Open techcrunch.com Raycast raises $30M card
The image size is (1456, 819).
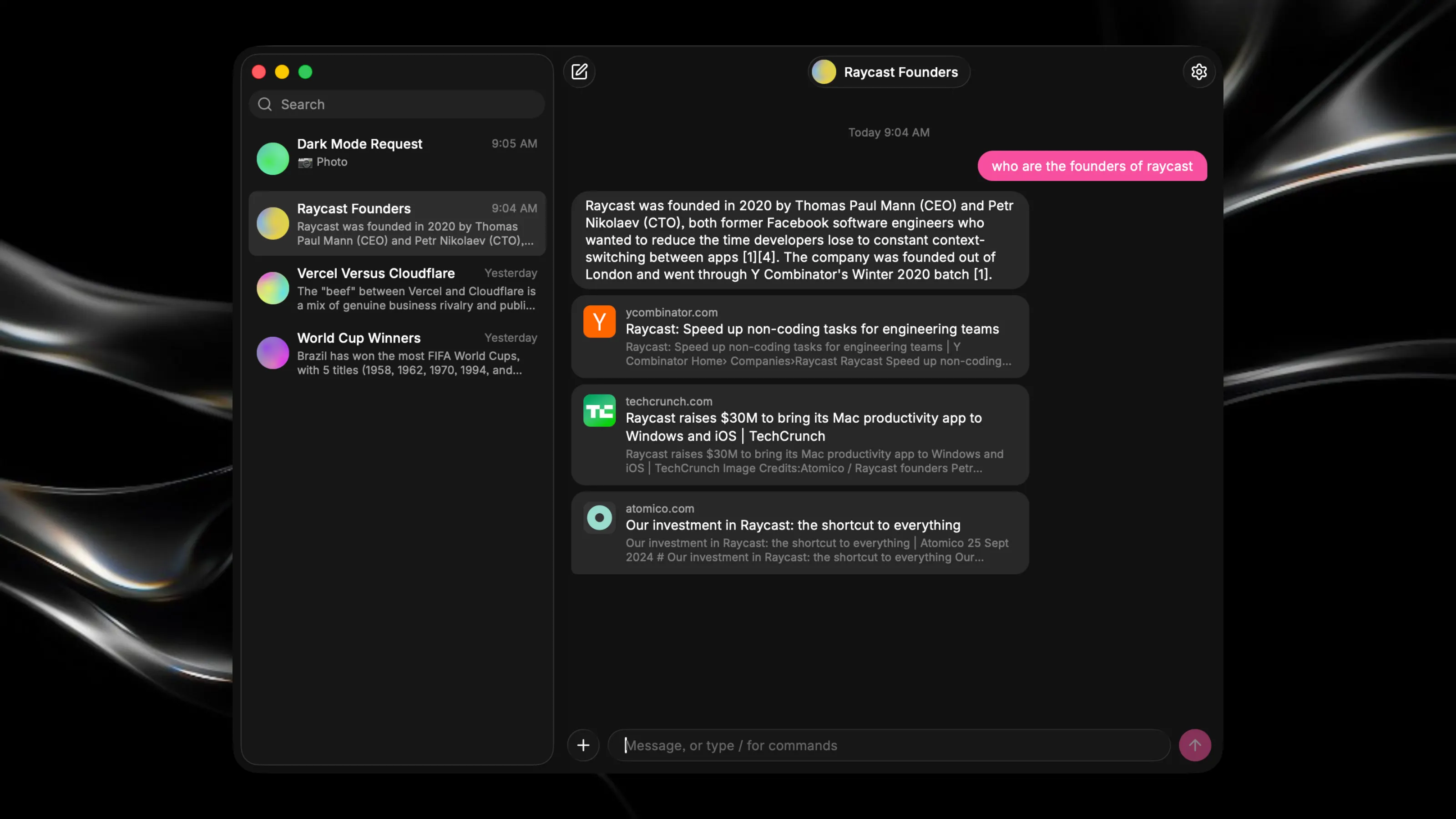800,435
